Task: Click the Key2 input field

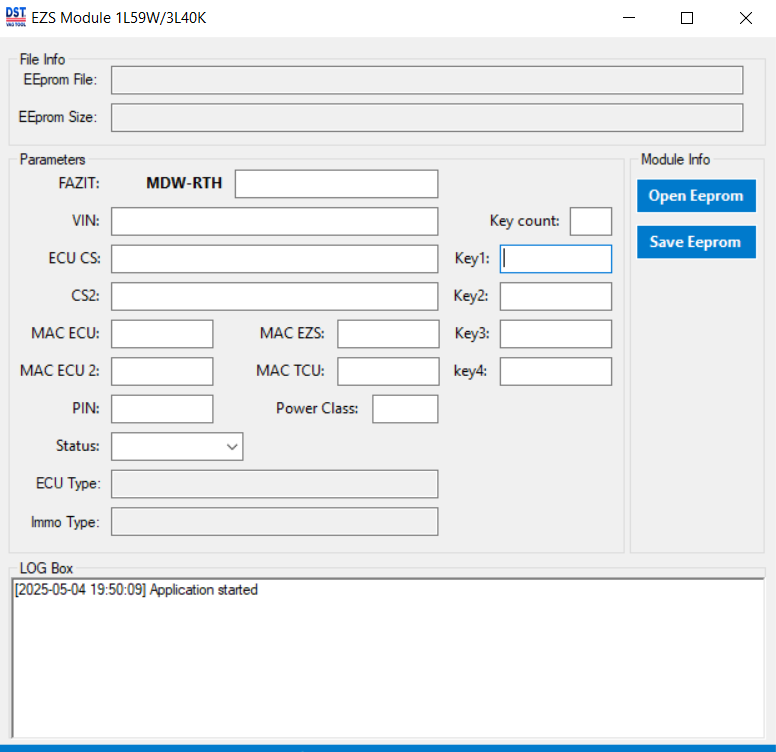Action: (x=556, y=296)
